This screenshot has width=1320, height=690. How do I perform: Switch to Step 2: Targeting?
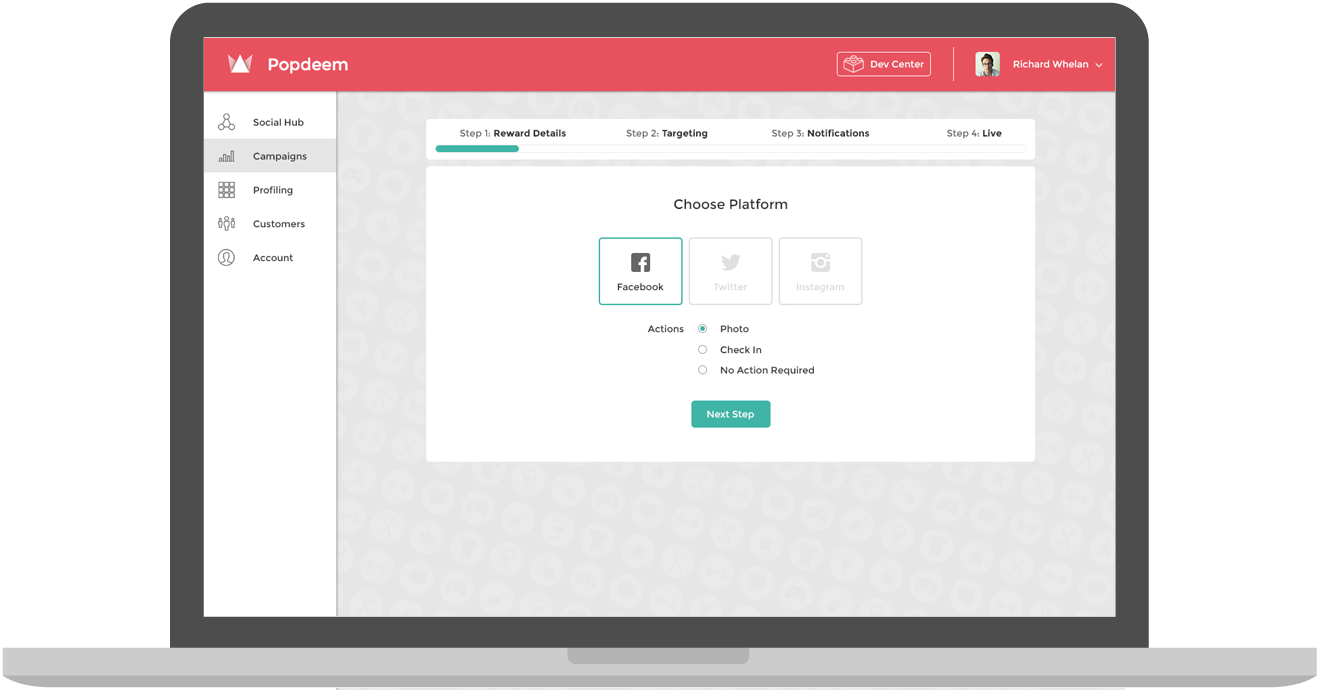click(667, 133)
